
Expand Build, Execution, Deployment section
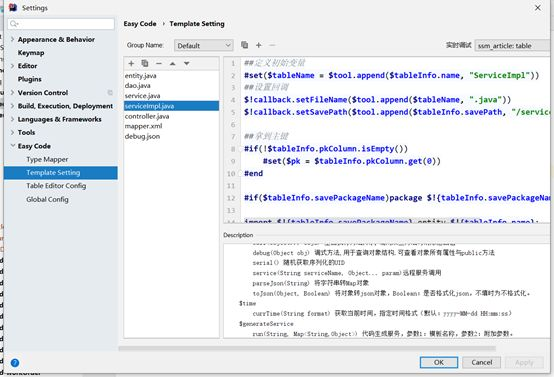pyautogui.click(x=12, y=106)
